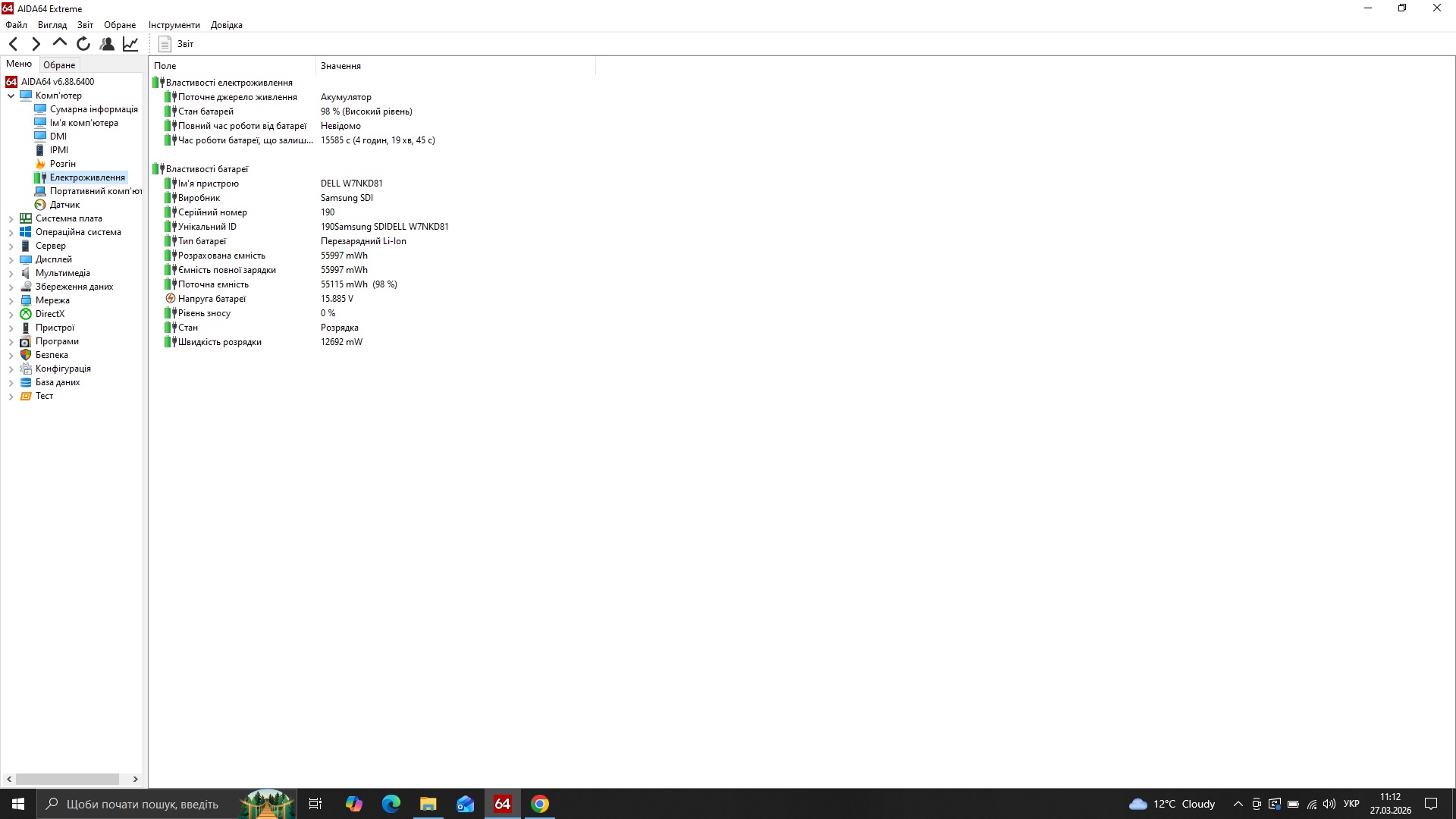
Task: Click the Значення column header
Action: pos(340,66)
